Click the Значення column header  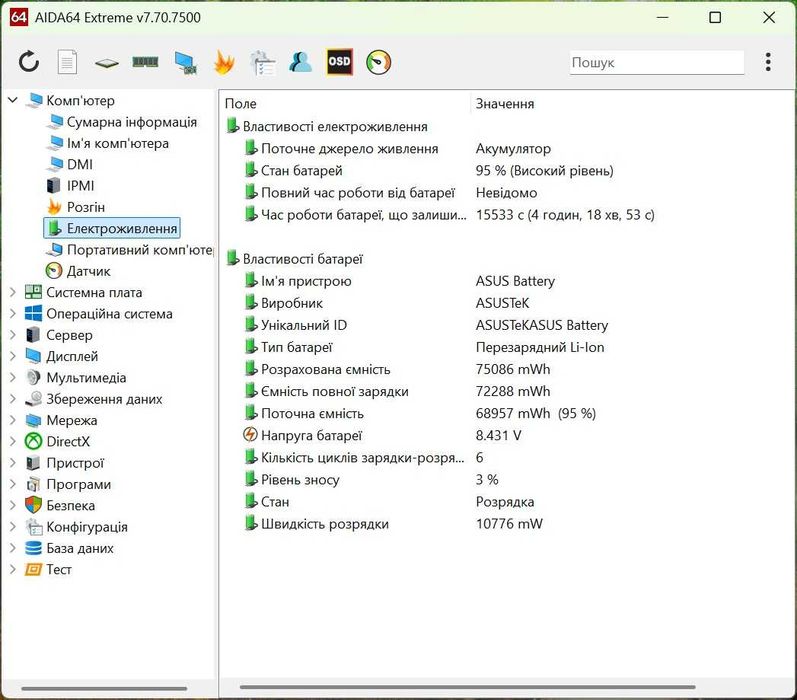pyautogui.click(x=504, y=104)
